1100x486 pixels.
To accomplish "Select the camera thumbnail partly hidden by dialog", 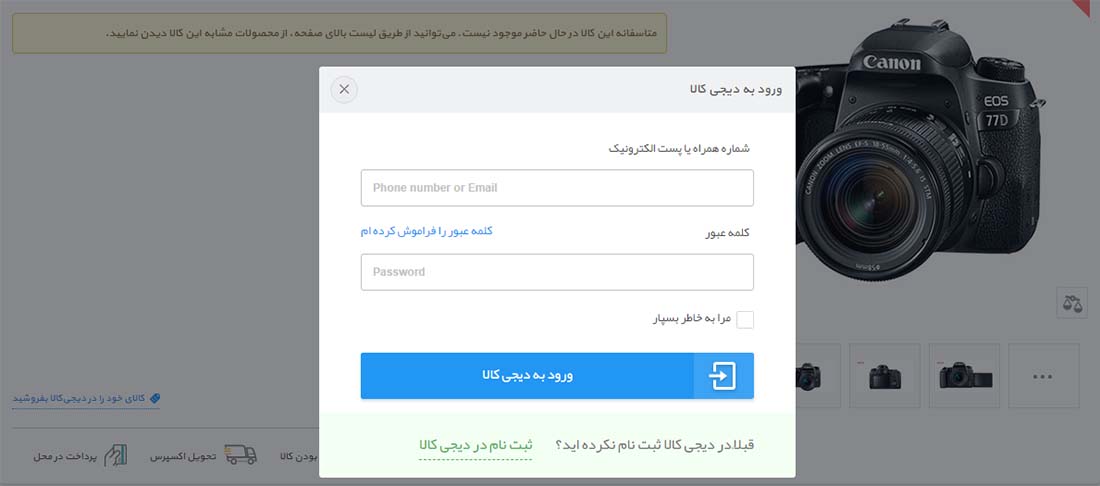I will (817, 376).
